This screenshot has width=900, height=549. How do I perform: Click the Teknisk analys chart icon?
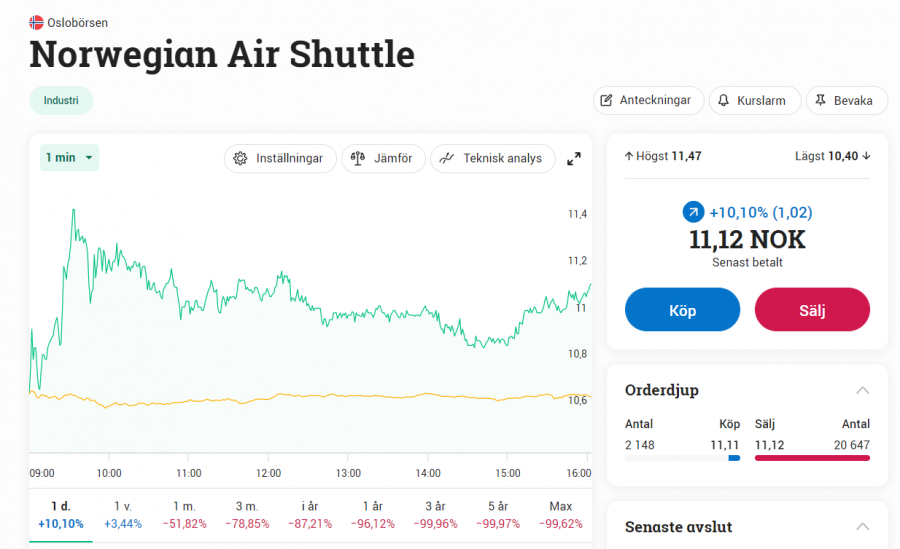click(447, 159)
